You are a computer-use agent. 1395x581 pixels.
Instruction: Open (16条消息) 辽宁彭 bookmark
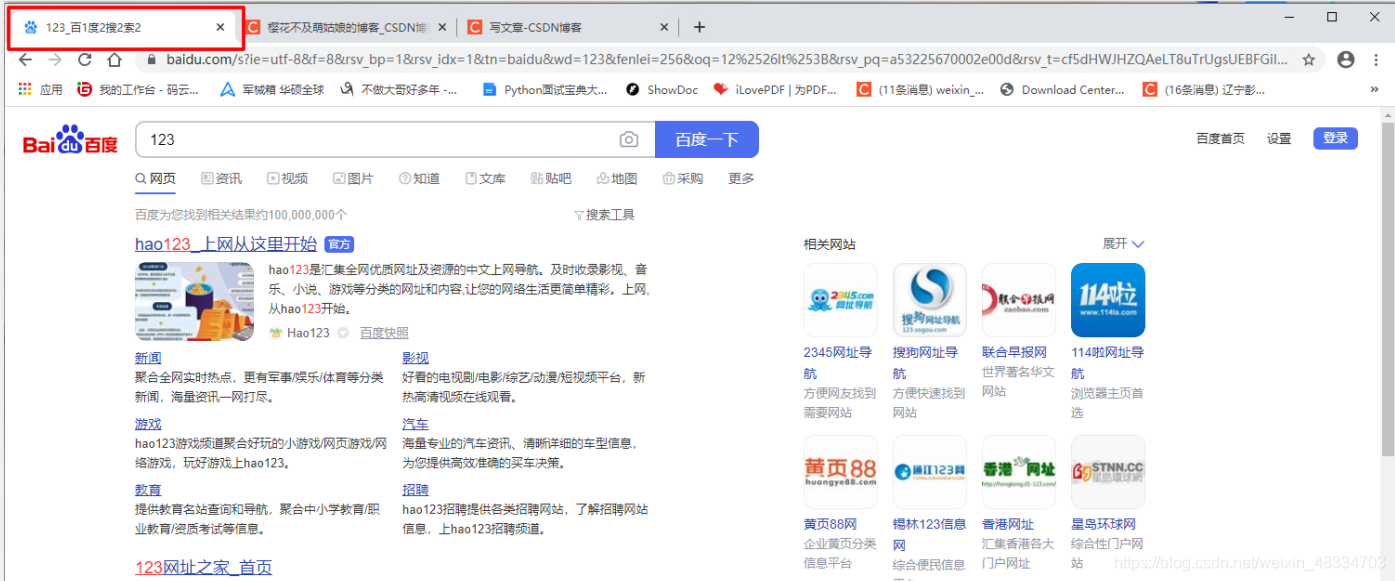pyautogui.click(x=1204, y=90)
